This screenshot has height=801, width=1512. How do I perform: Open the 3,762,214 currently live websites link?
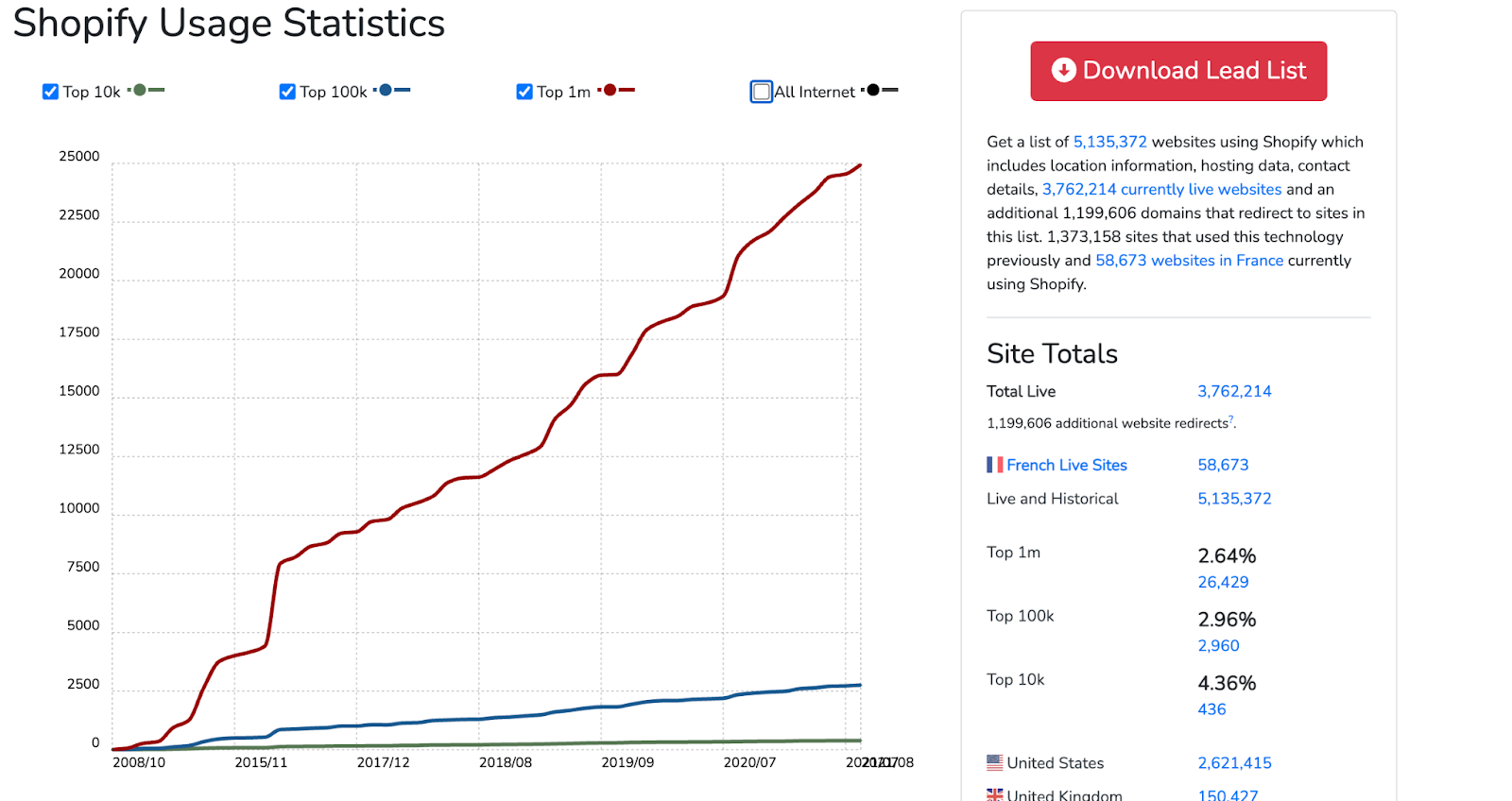[1162, 189]
